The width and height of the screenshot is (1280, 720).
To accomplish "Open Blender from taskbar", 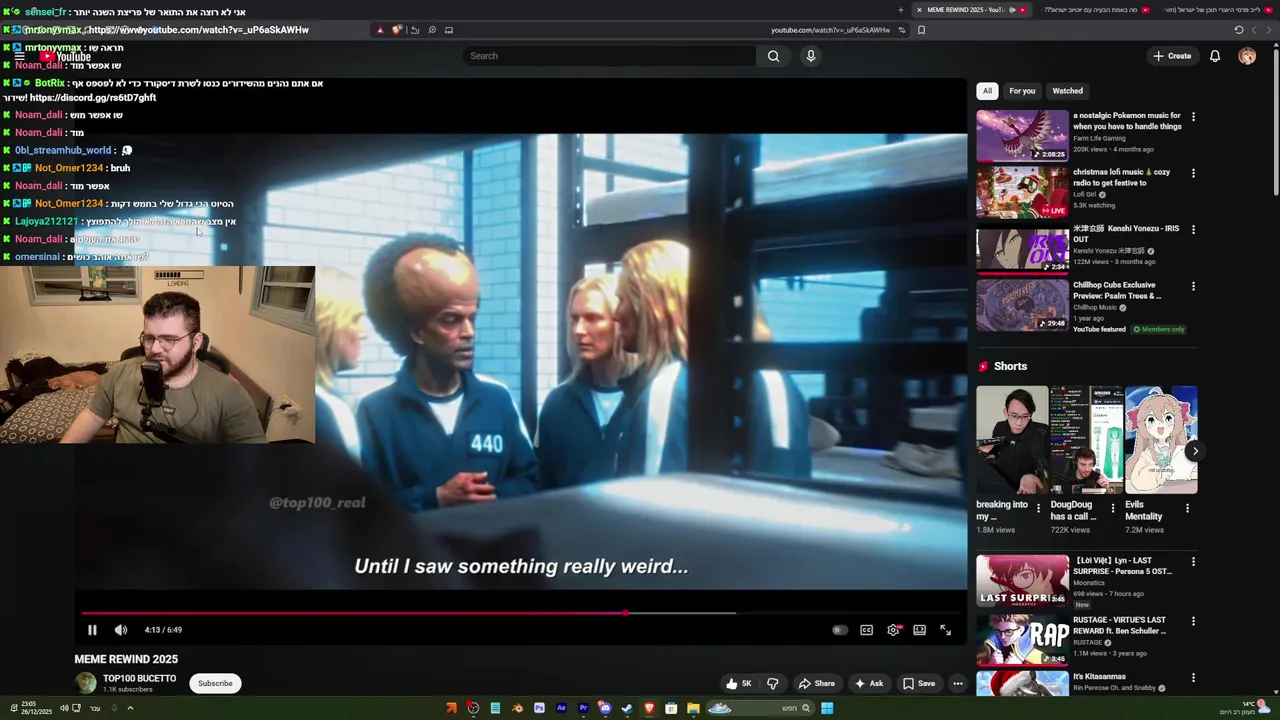I will pos(517,709).
